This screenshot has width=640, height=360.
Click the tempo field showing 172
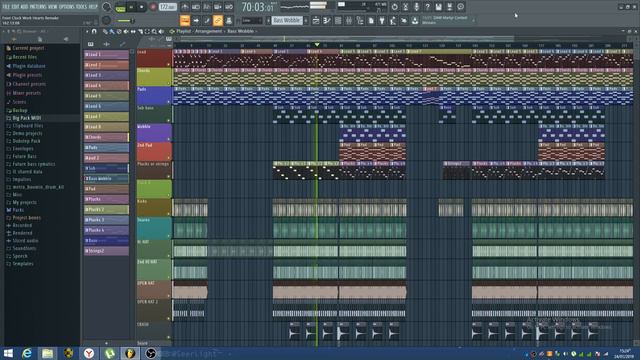167,7
